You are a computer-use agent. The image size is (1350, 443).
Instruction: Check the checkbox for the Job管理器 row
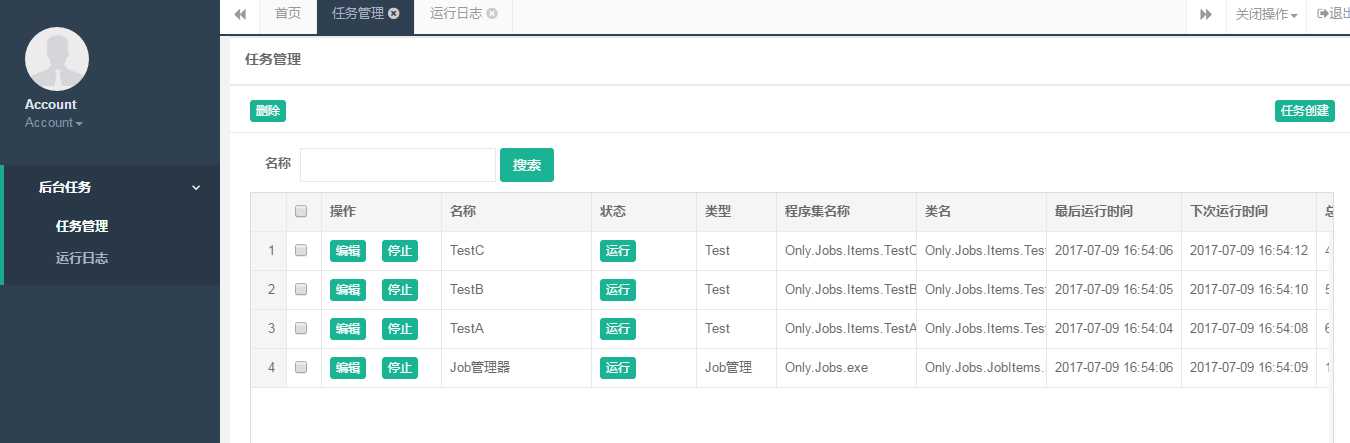(301, 367)
